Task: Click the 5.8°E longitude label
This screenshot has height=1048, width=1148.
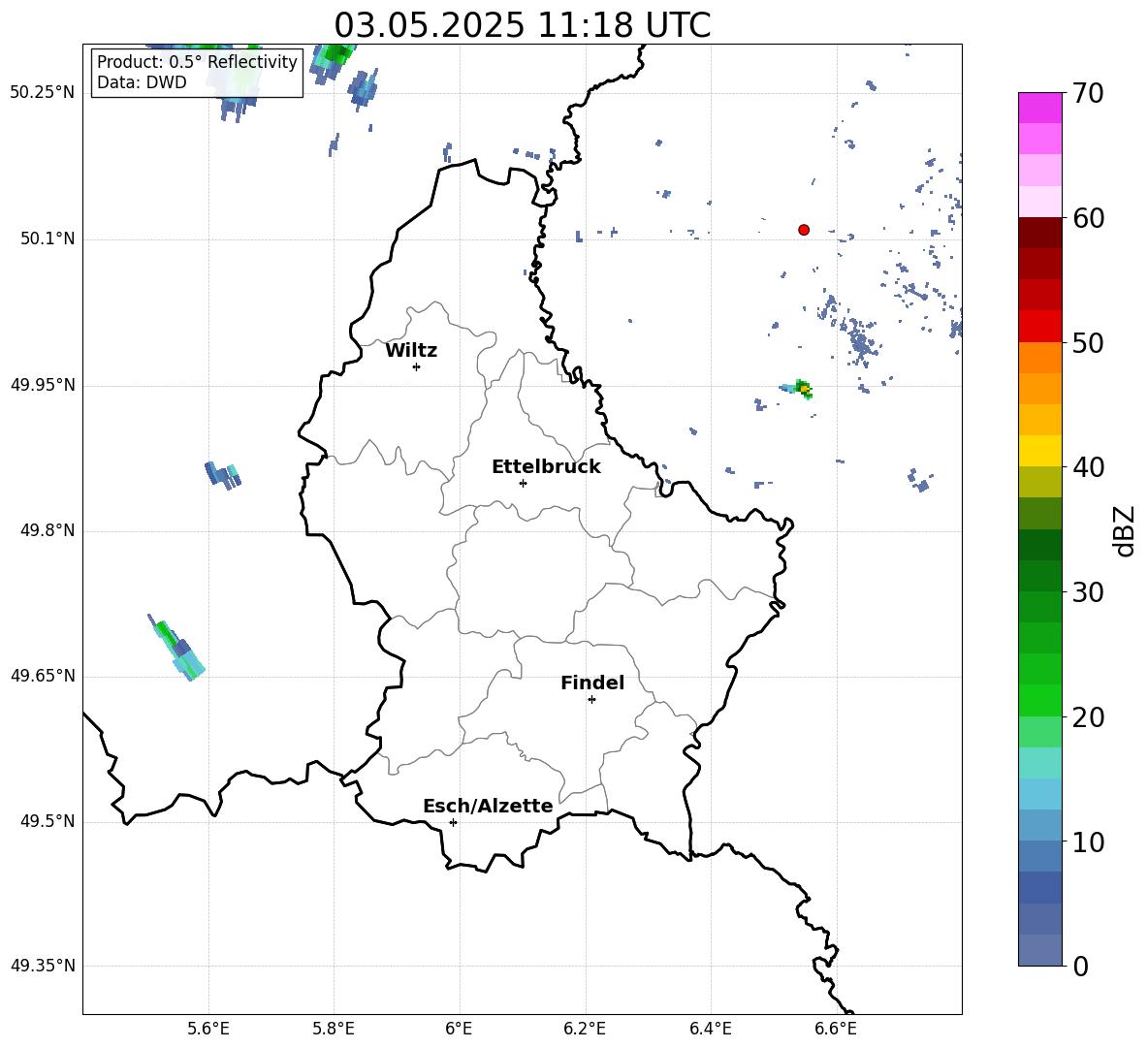Action: (334, 1029)
